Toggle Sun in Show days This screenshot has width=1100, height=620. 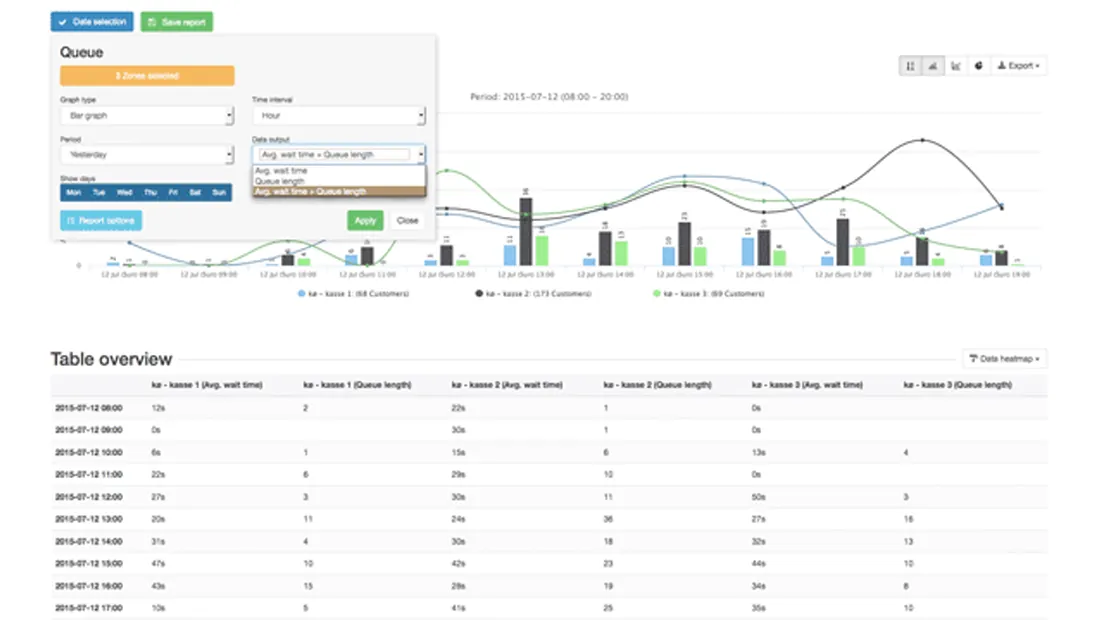click(219, 192)
